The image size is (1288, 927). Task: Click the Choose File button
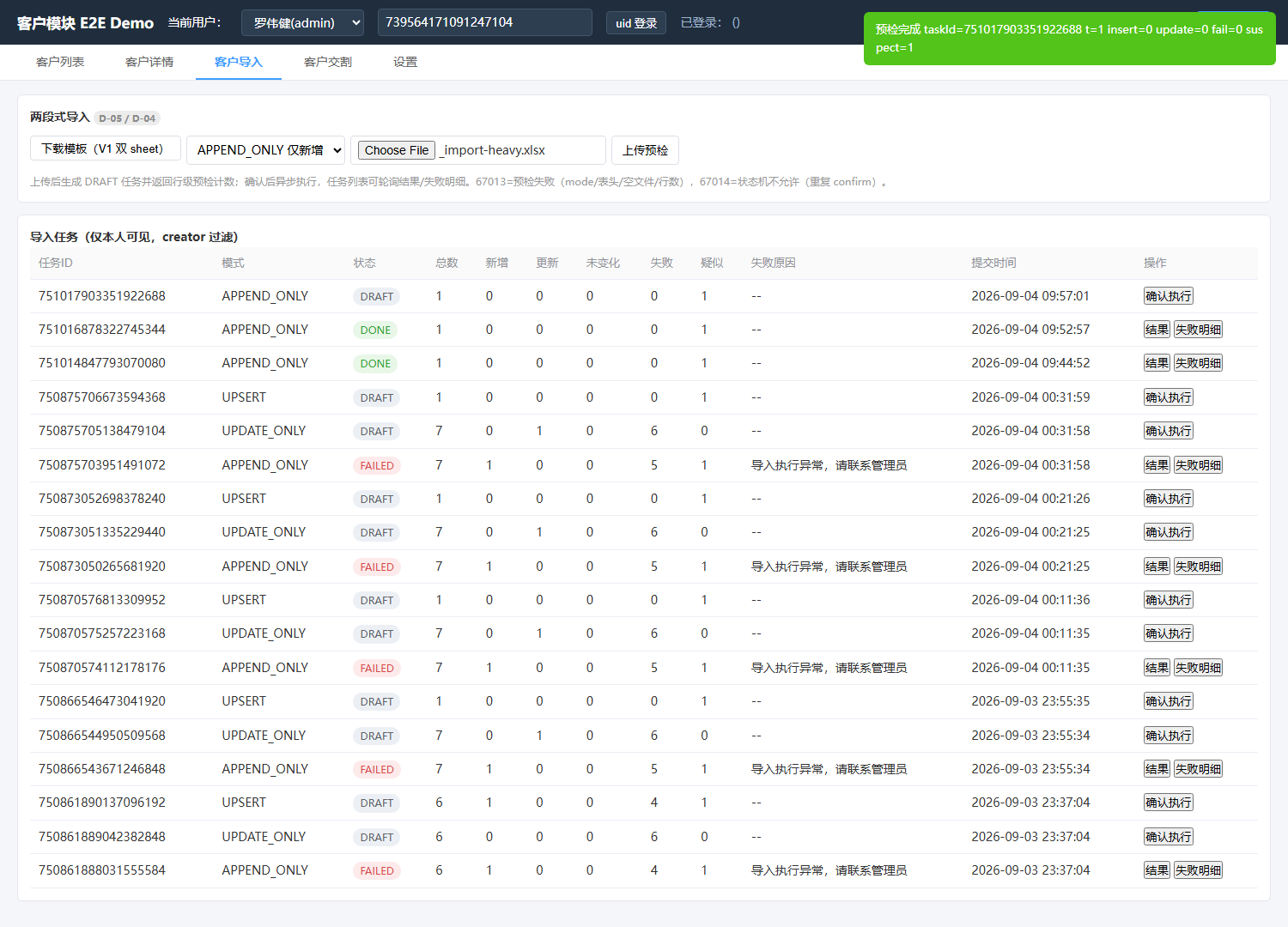pos(397,150)
